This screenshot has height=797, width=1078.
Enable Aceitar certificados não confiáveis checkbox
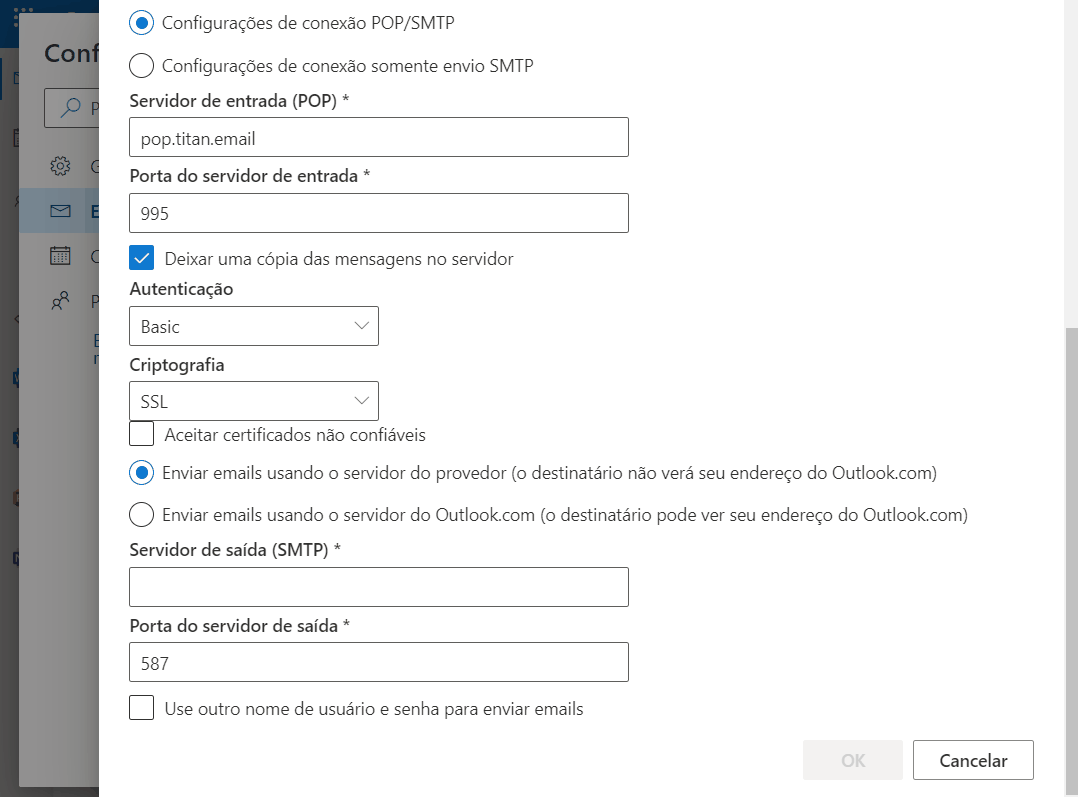[x=142, y=435]
